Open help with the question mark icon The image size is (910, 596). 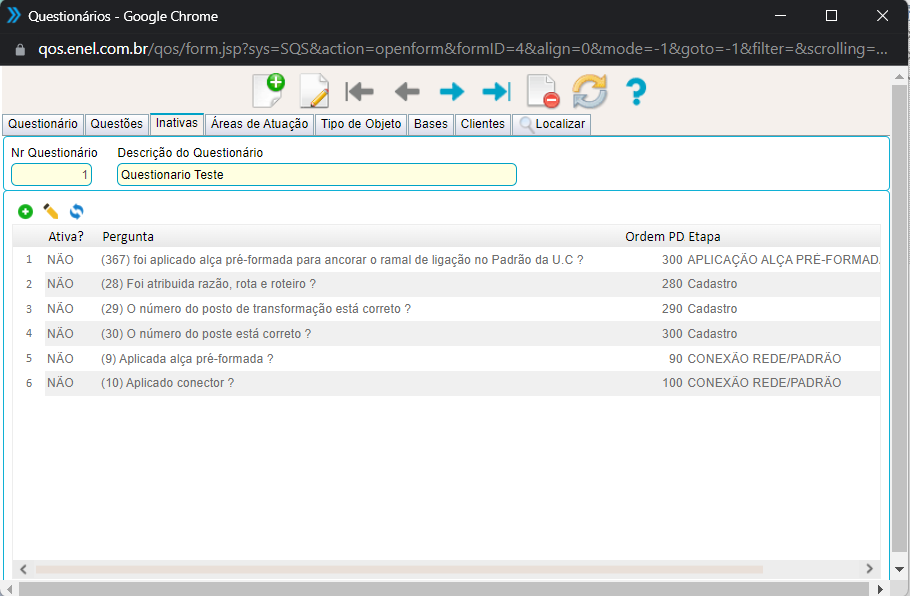636,92
